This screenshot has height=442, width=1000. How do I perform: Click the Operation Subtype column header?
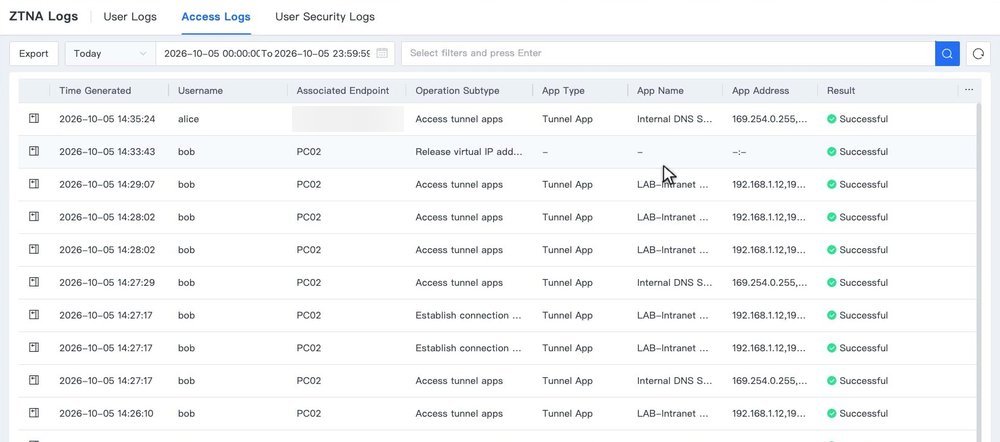click(x=457, y=91)
